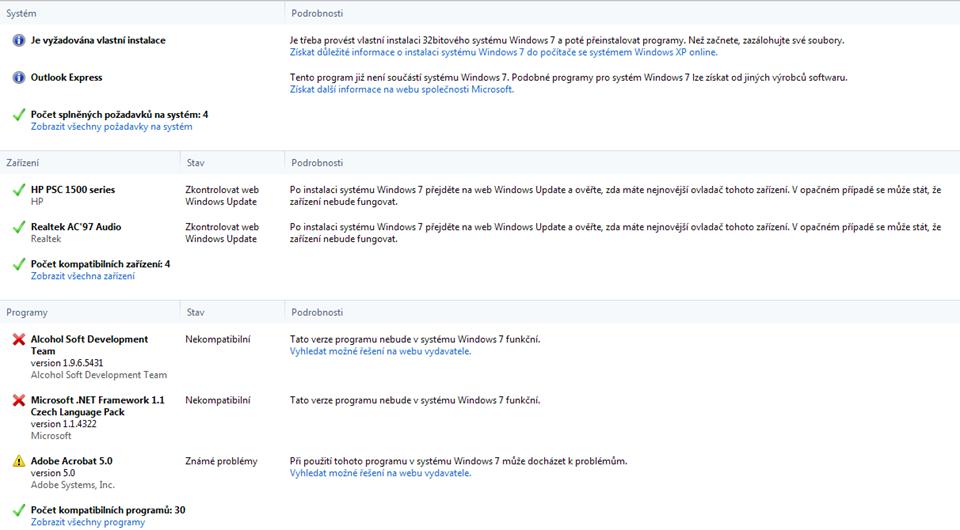Click the Realtek manufacturer label under AC'97 Audio

click(x=46, y=239)
